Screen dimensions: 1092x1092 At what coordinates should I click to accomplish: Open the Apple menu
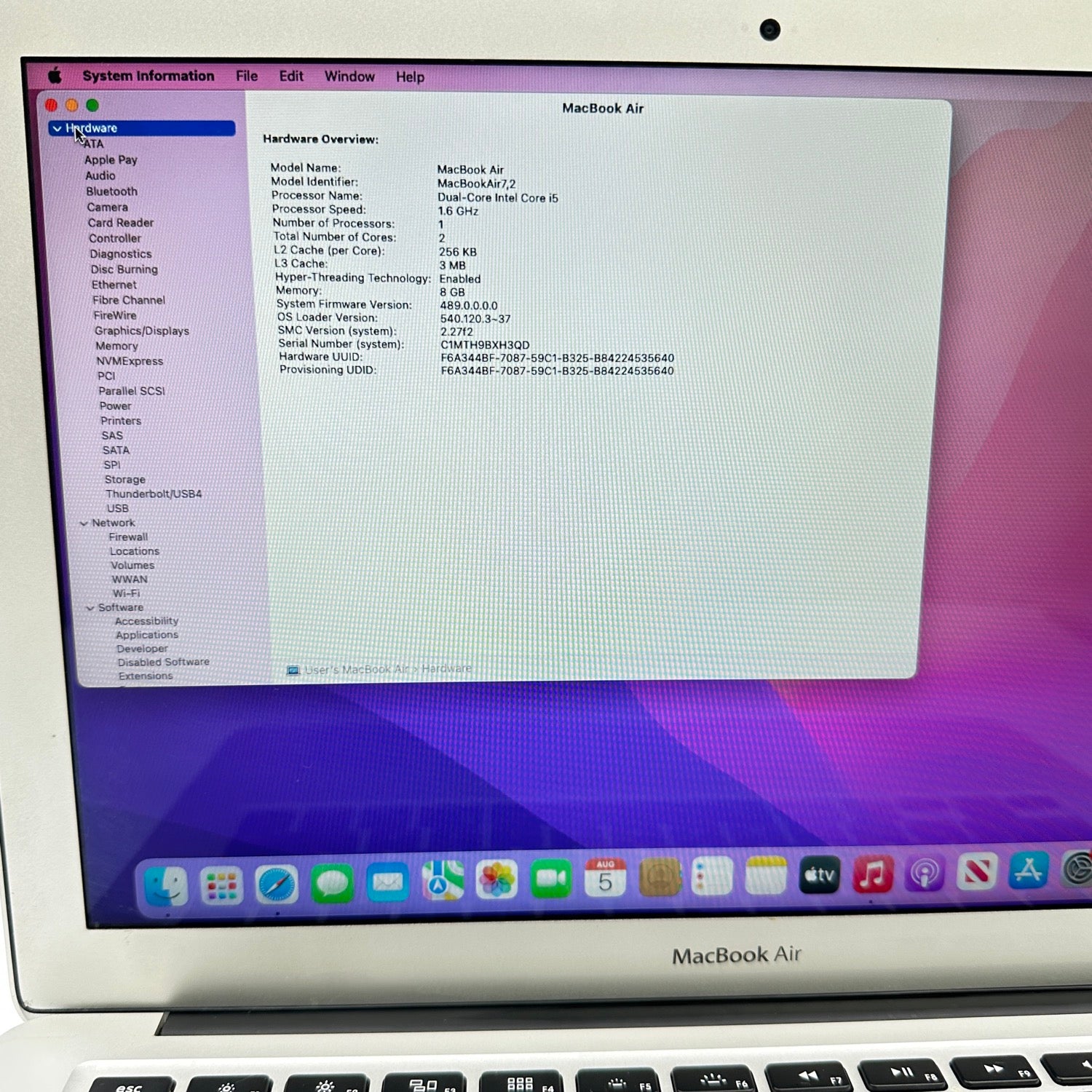click(55, 75)
